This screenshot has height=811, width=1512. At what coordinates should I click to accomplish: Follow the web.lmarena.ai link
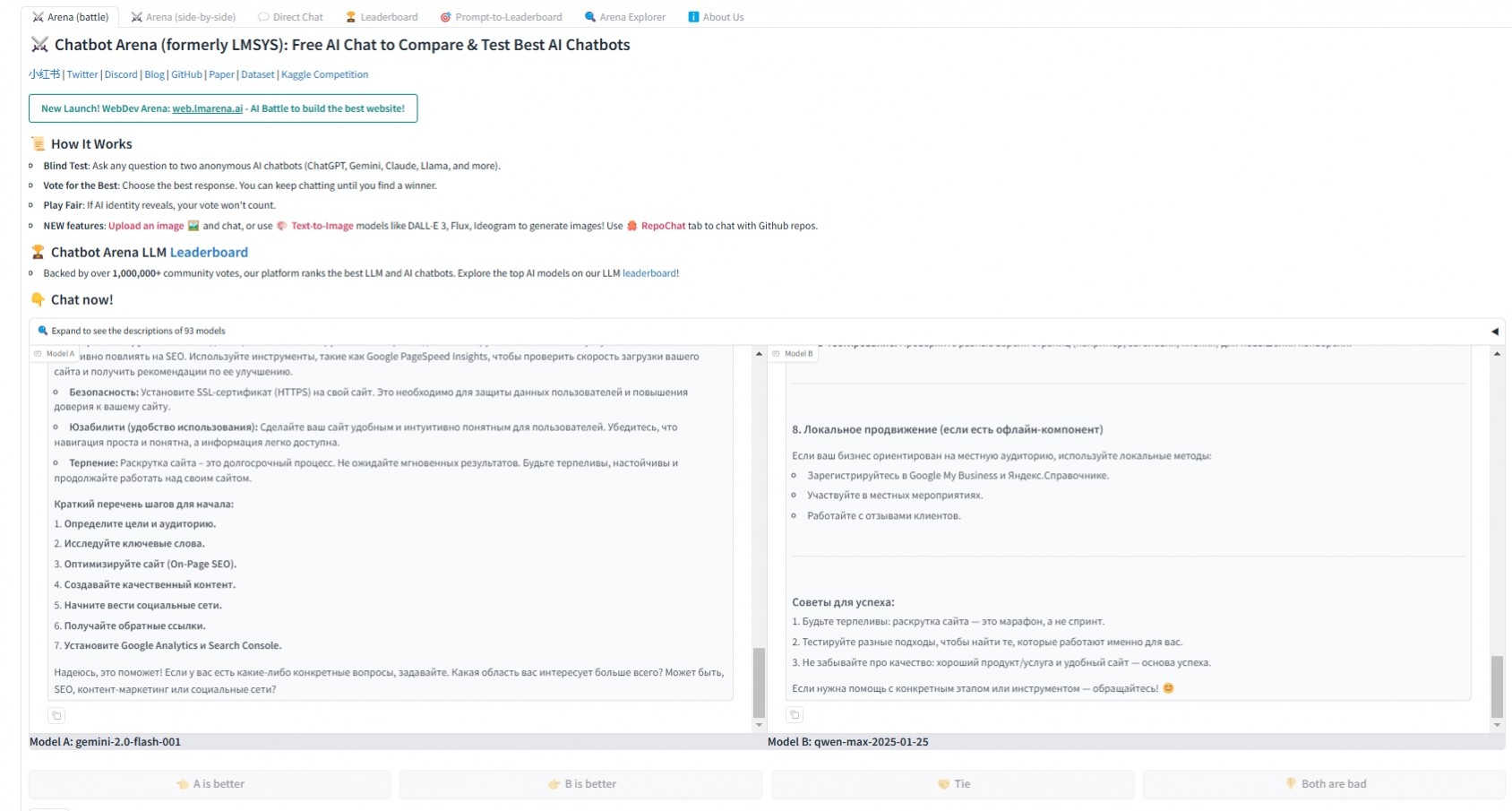207,108
